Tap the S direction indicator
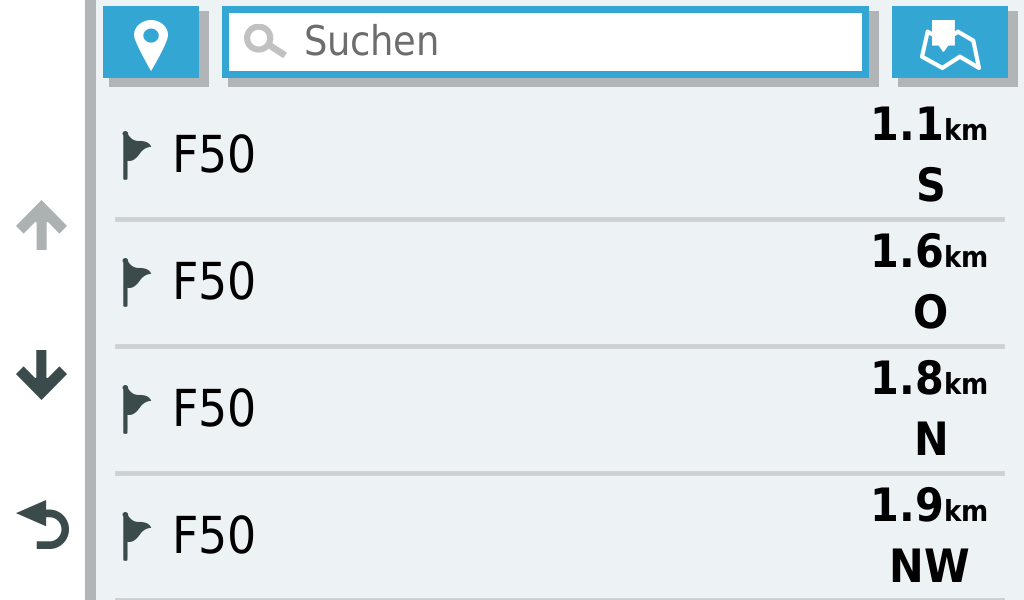Image resolution: width=1024 pixels, height=600 pixels. pyautogui.click(x=930, y=187)
